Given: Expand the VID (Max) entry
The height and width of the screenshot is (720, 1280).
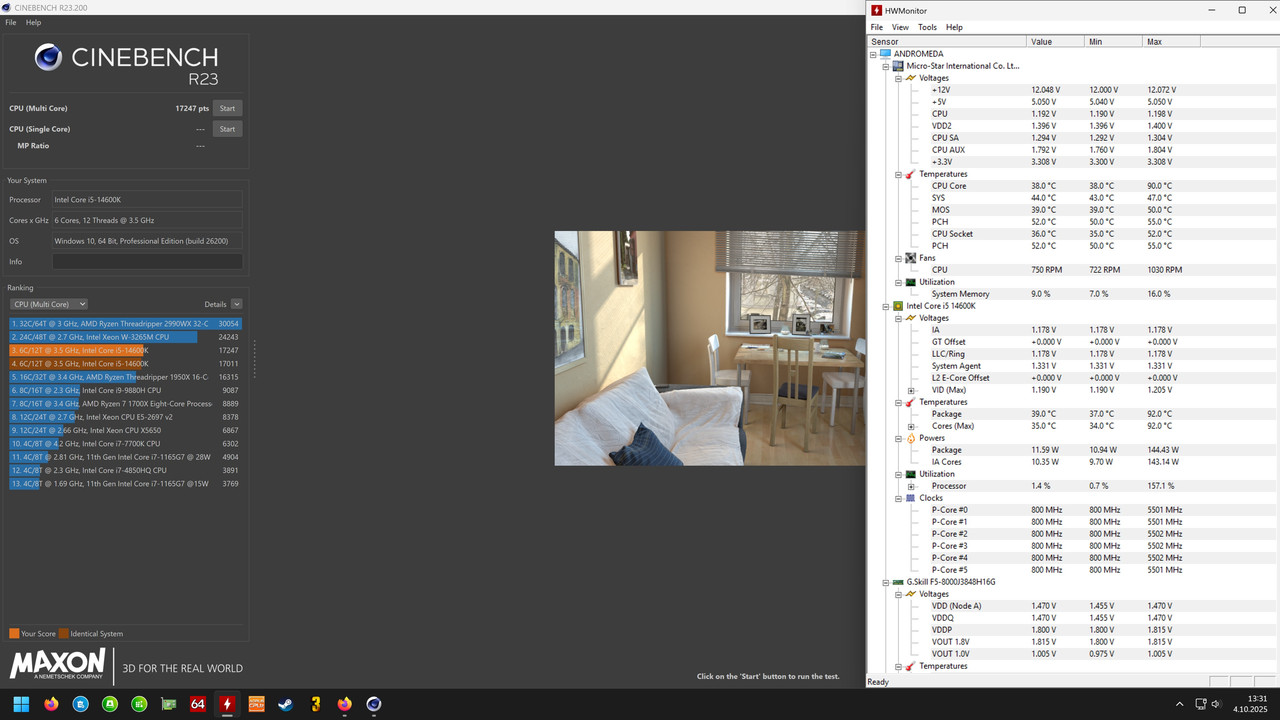Looking at the screenshot, I should point(911,390).
